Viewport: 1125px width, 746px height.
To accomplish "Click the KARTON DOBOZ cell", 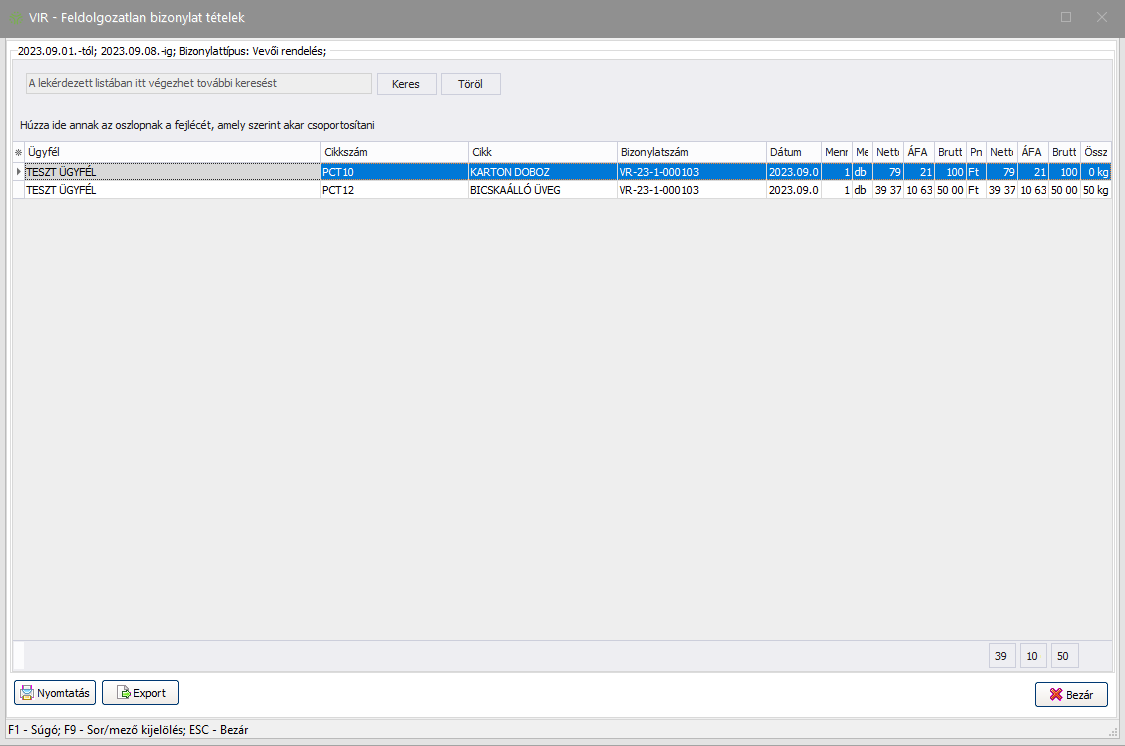I will [542, 172].
